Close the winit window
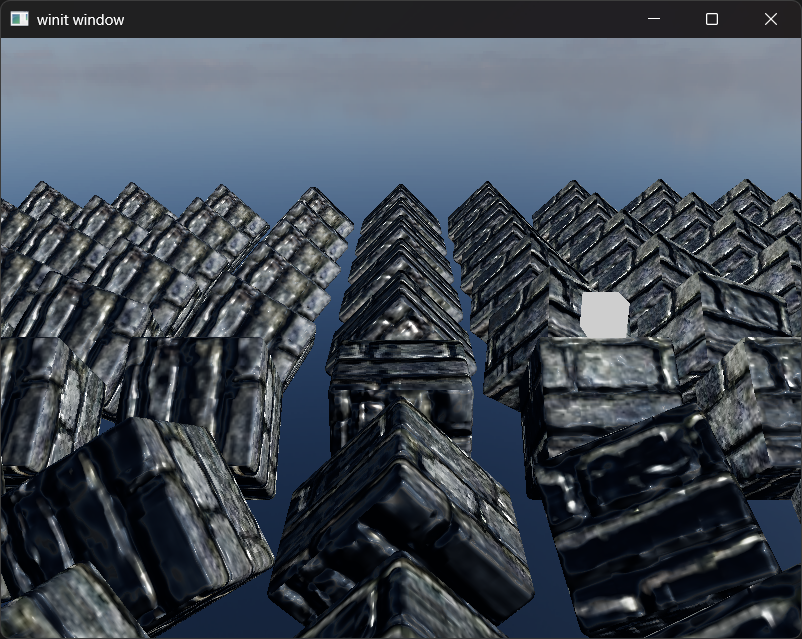The height and width of the screenshot is (639, 802). pos(770,19)
